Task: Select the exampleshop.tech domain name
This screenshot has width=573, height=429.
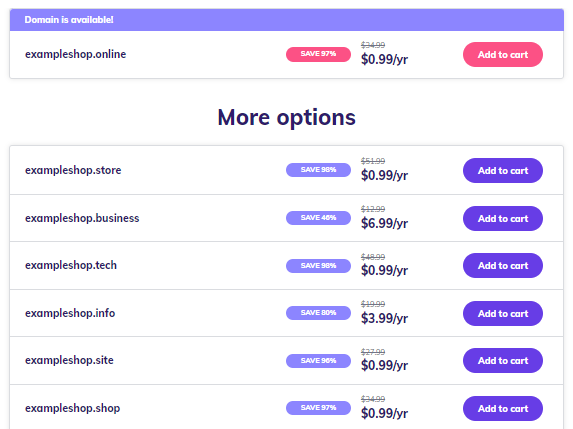Action: coord(71,265)
